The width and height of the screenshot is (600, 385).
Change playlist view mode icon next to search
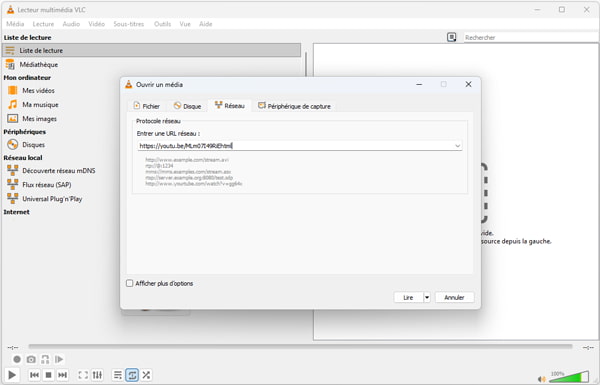(x=452, y=37)
